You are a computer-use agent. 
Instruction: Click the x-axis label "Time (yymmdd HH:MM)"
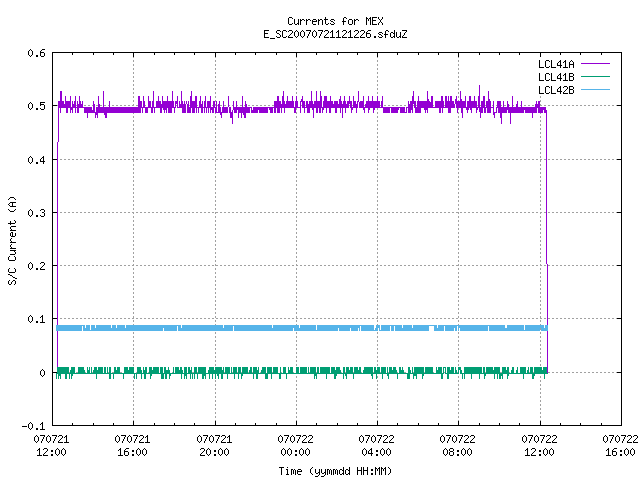pos(335,471)
